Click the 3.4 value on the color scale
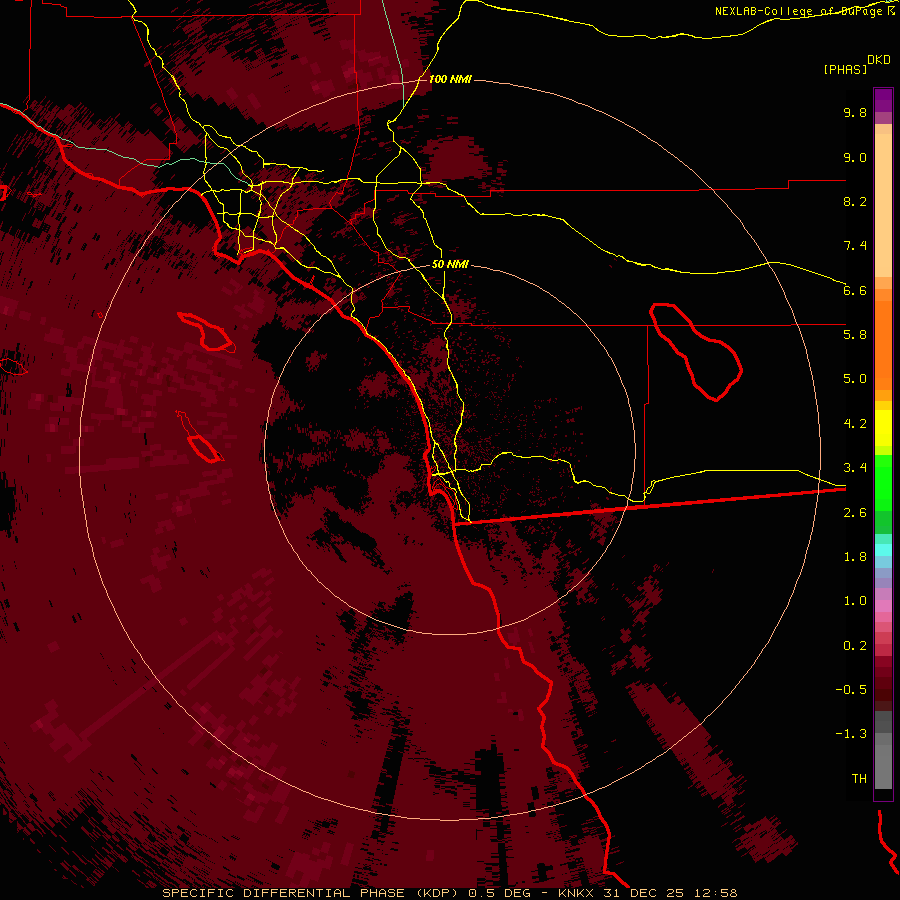 (x=855, y=468)
